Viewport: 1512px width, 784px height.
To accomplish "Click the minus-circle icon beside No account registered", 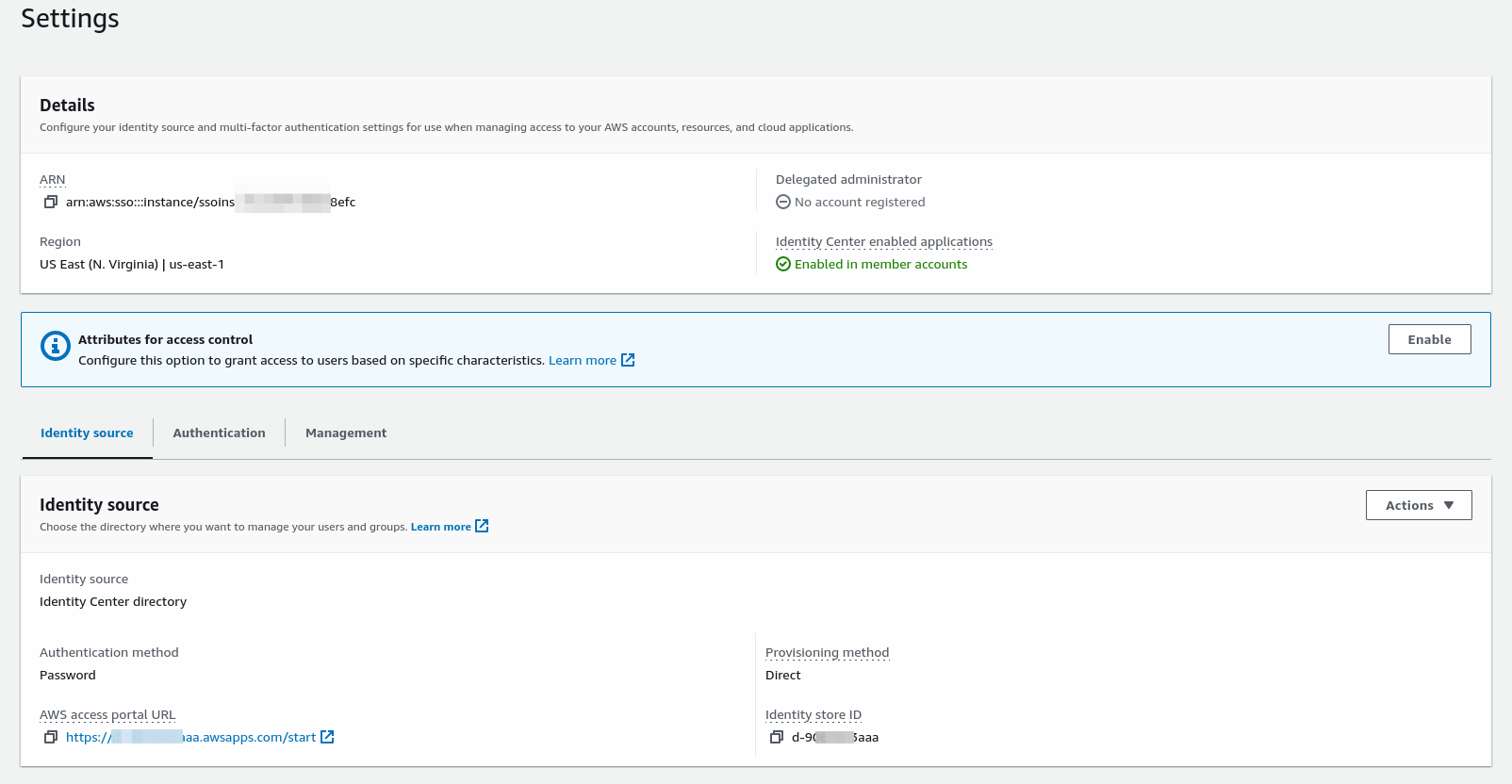I will point(782,203).
